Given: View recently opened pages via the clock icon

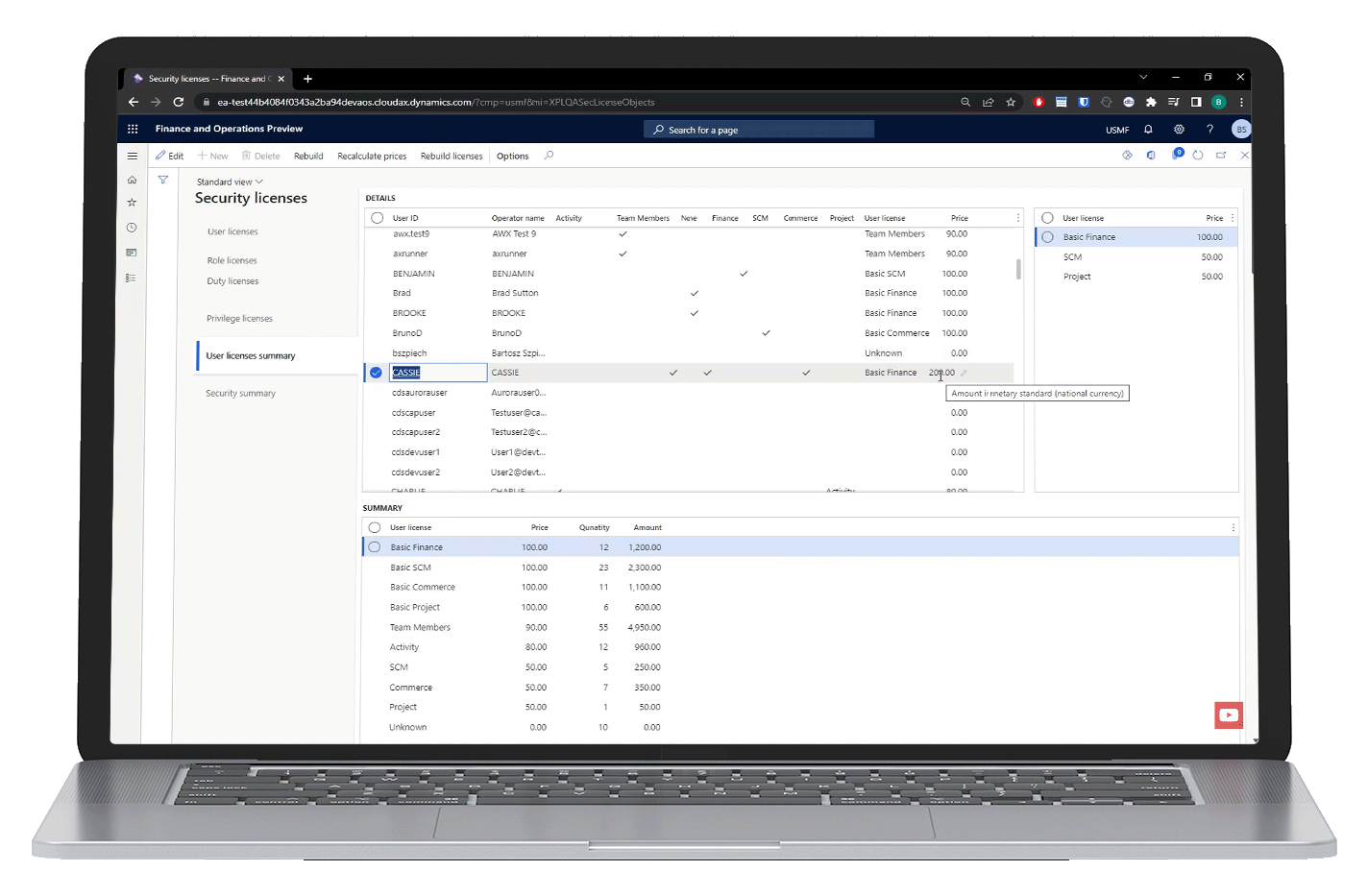Looking at the screenshot, I should pyautogui.click(x=132, y=228).
